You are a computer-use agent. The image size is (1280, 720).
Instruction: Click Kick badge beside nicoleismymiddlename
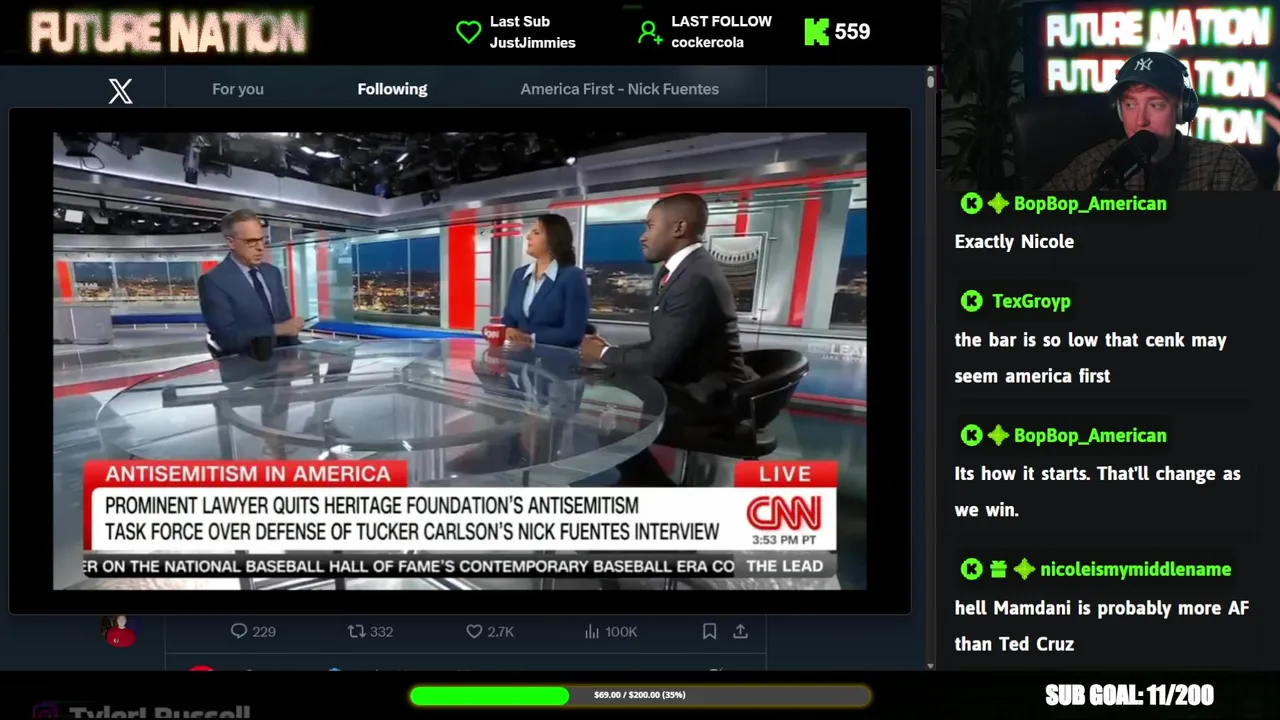click(x=971, y=570)
